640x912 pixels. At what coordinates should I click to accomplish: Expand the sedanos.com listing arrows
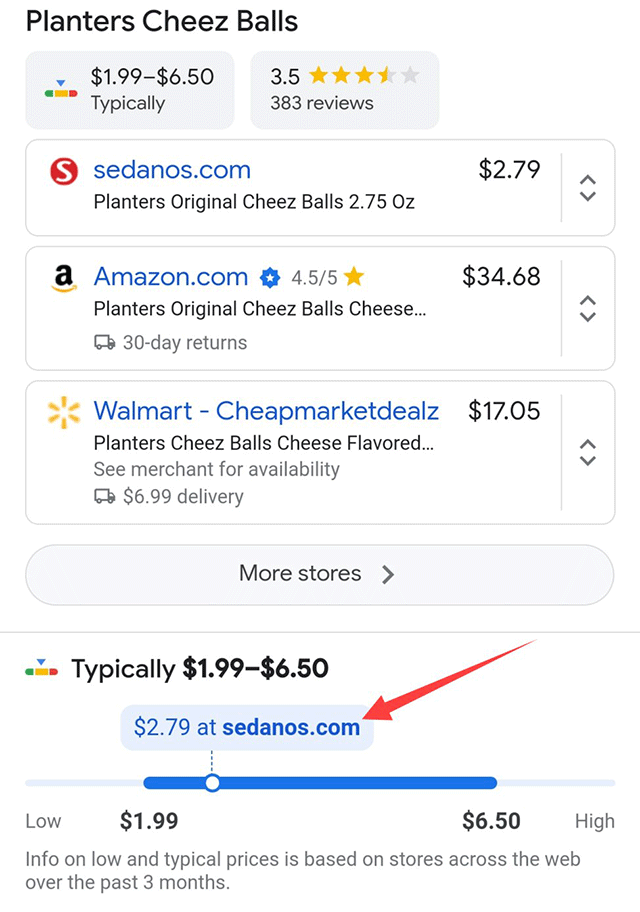pyautogui.click(x=588, y=187)
